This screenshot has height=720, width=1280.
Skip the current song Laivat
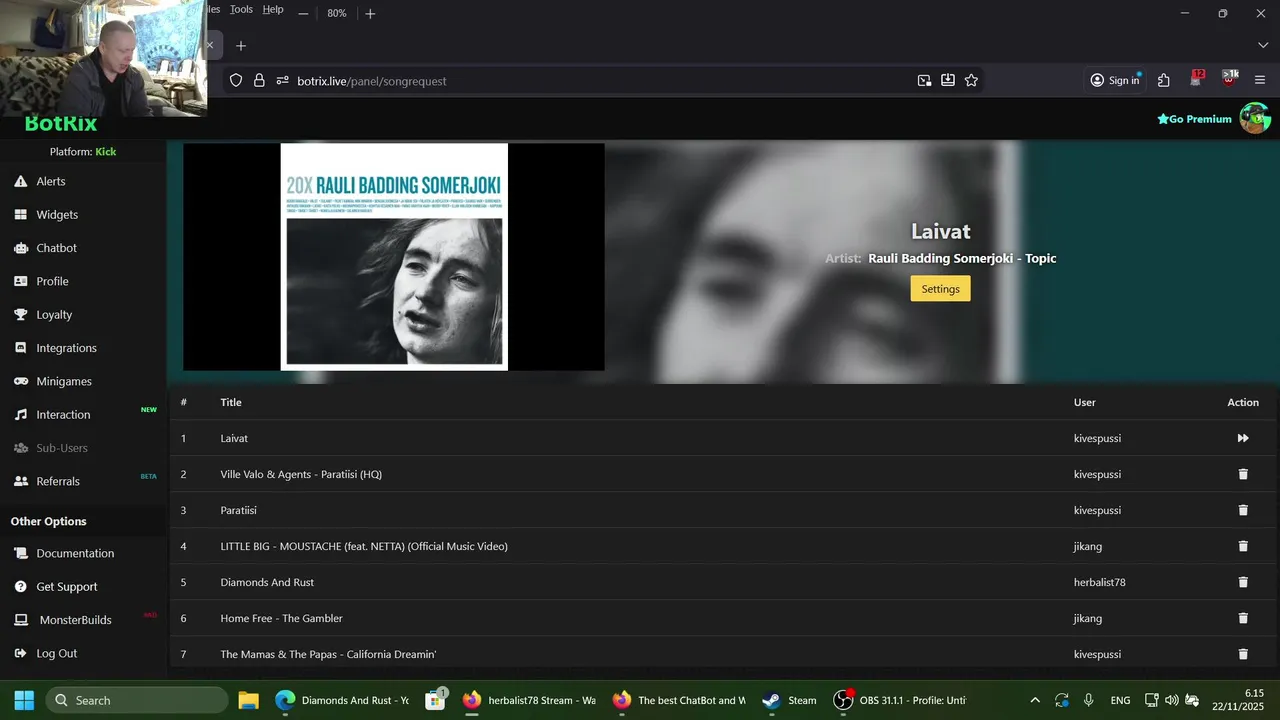tap(1243, 438)
